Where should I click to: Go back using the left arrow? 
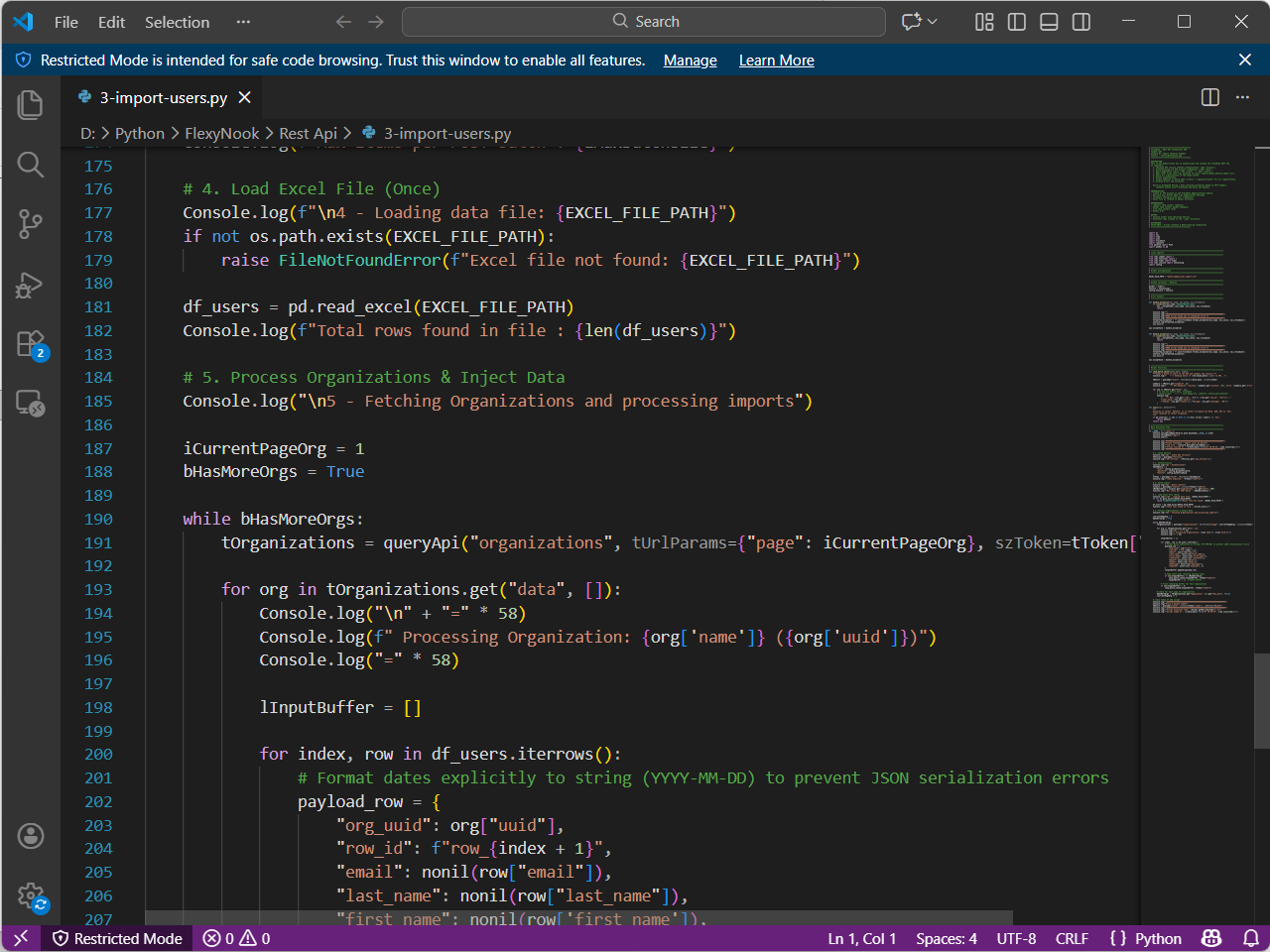[x=343, y=22]
